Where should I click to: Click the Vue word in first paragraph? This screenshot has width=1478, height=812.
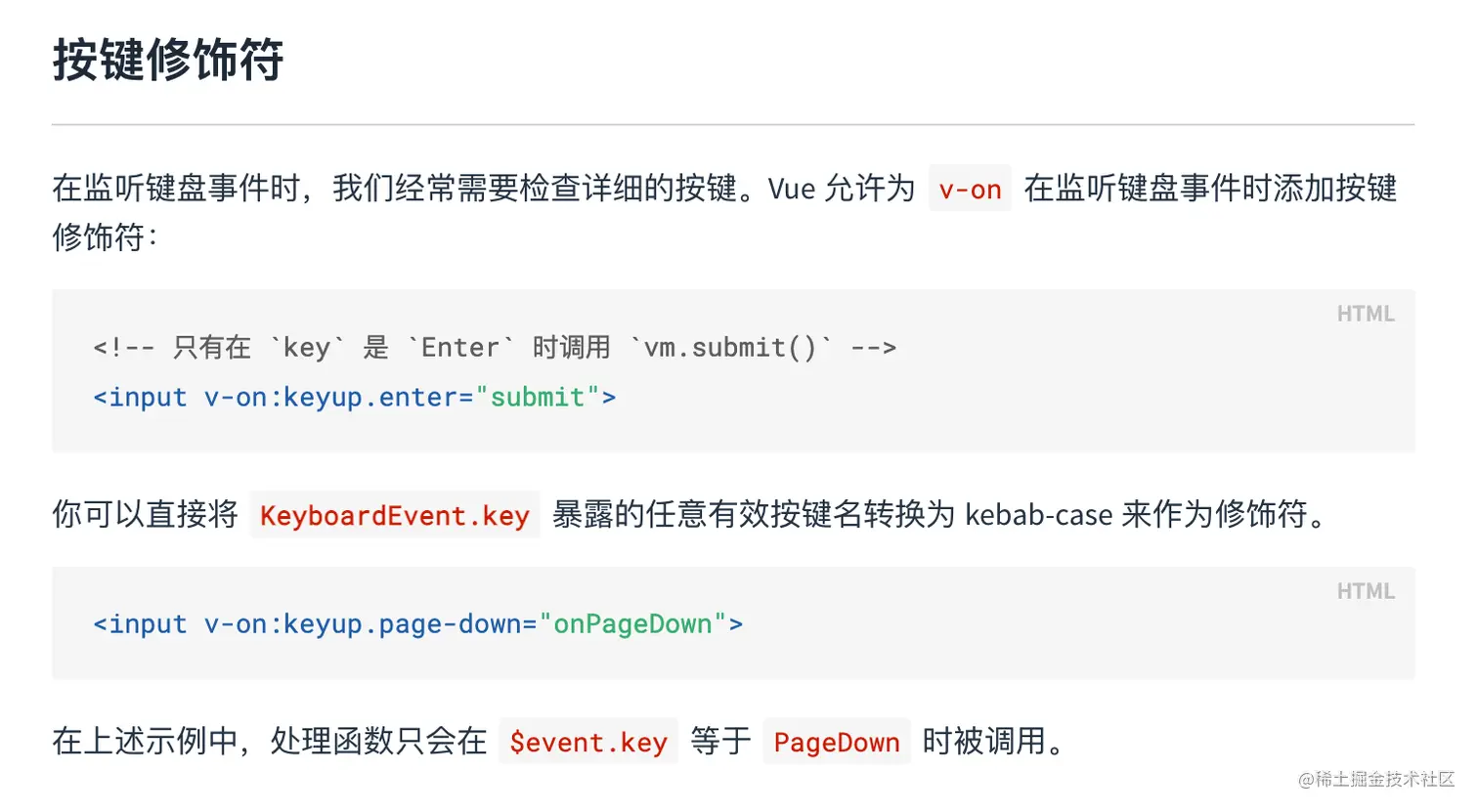pyautogui.click(x=791, y=189)
